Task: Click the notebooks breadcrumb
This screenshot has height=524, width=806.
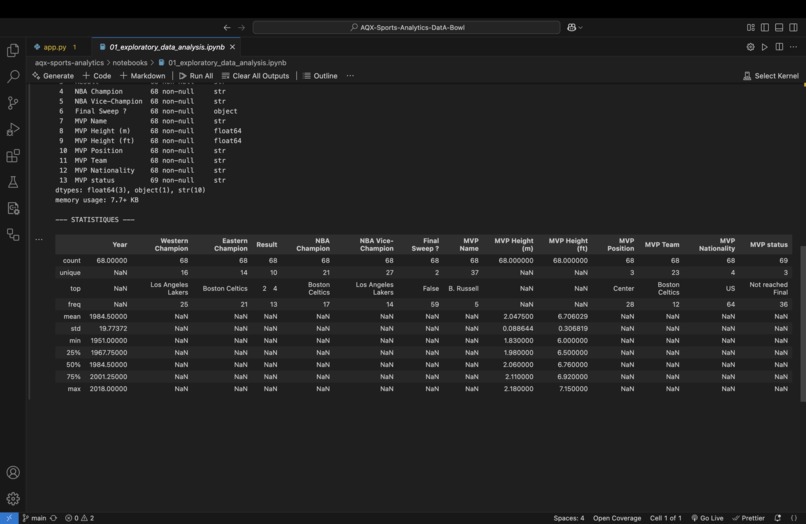Action: click(130, 63)
